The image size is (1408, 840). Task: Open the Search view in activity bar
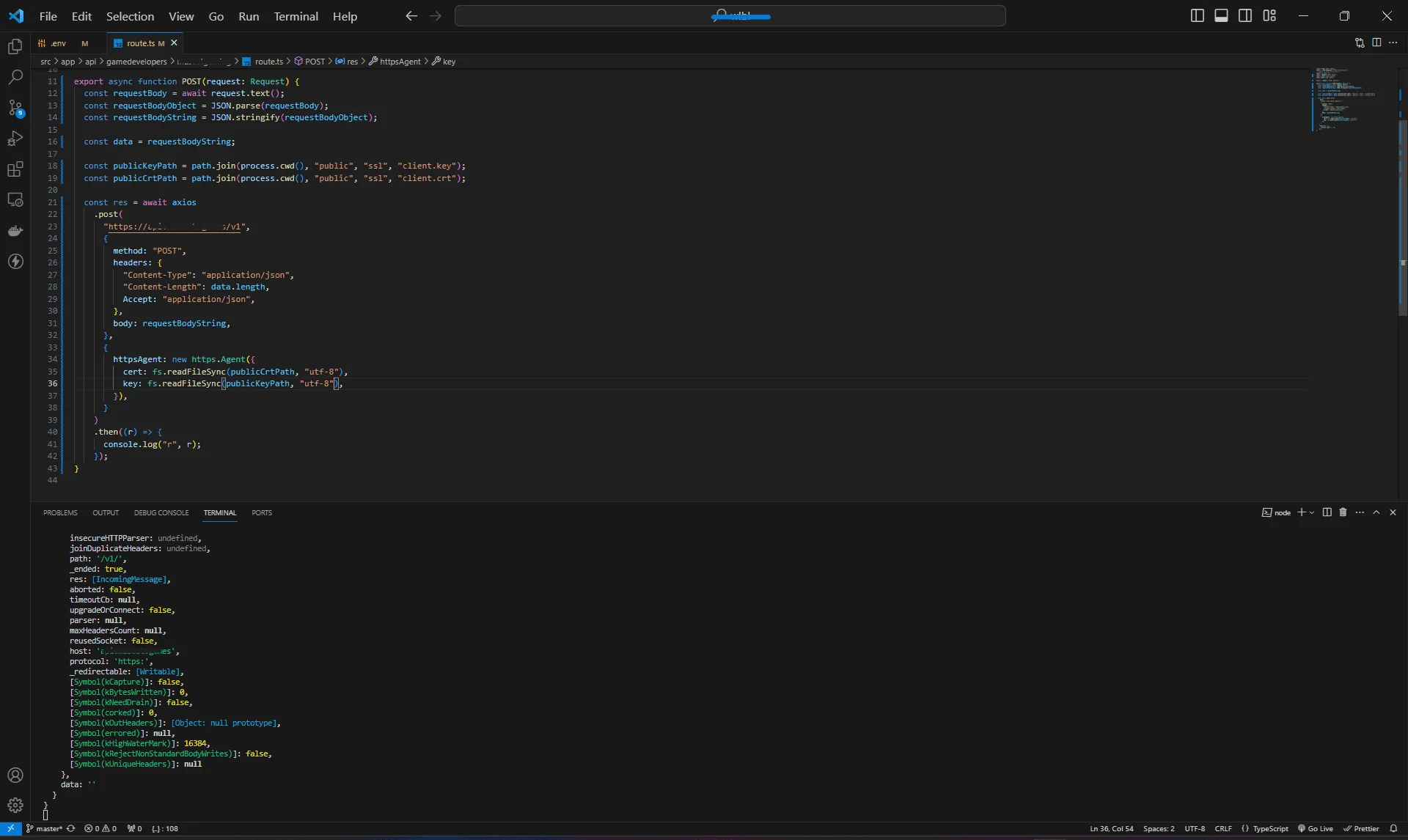15,78
